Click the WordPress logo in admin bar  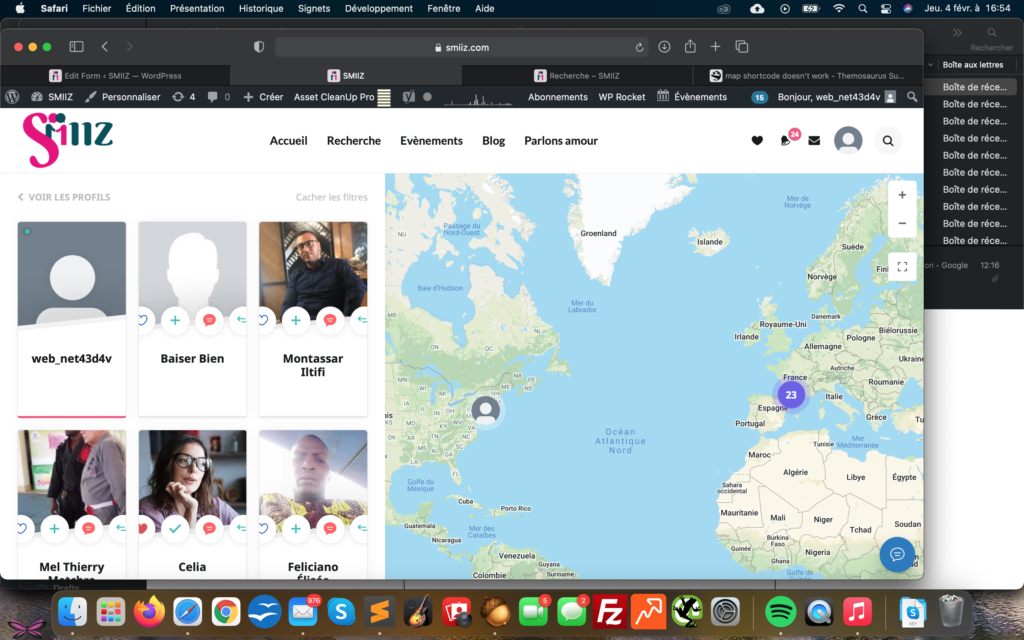pyautogui.click(x=12, y=97)
